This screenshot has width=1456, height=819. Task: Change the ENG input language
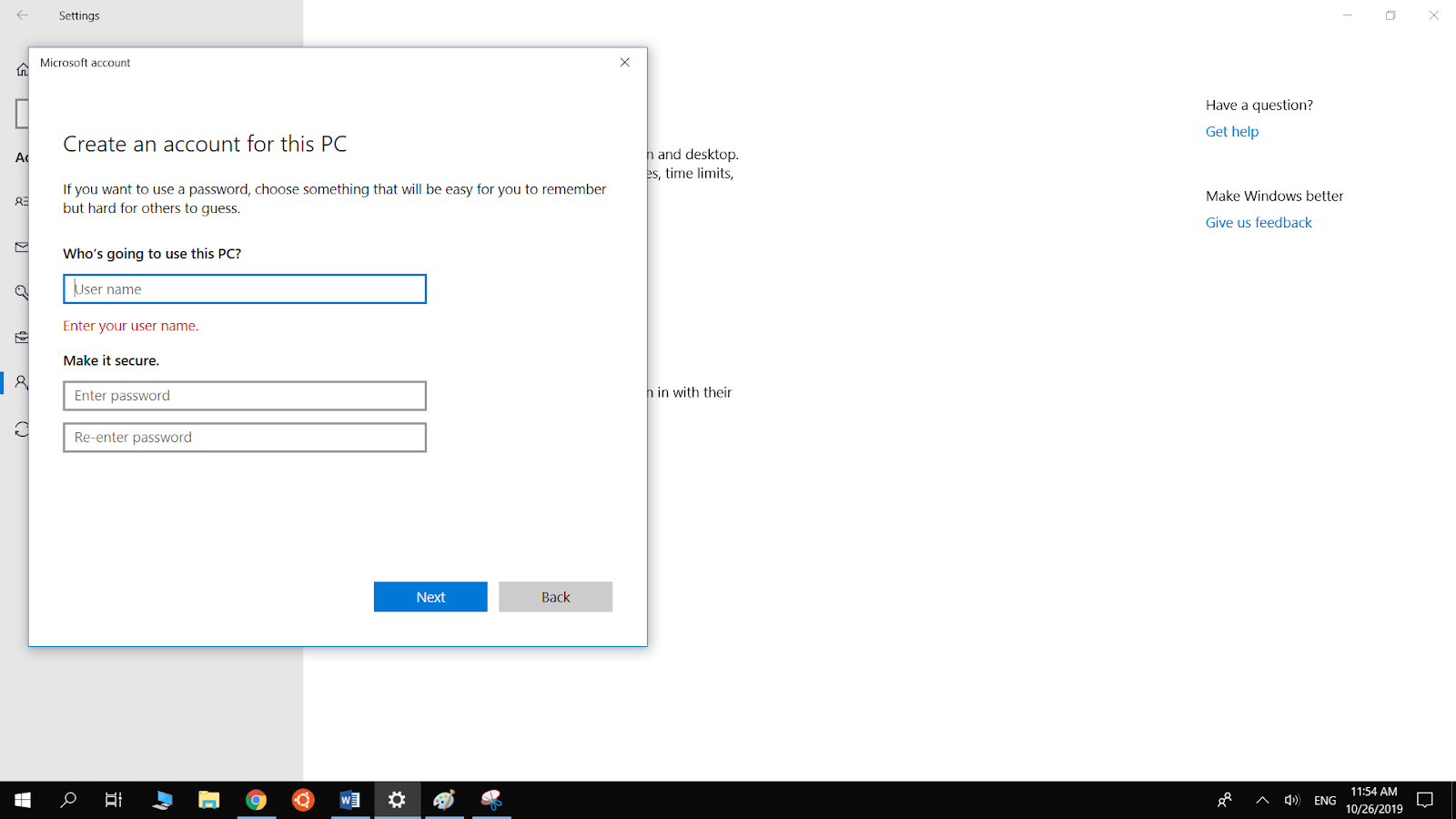coord(1325,801)
